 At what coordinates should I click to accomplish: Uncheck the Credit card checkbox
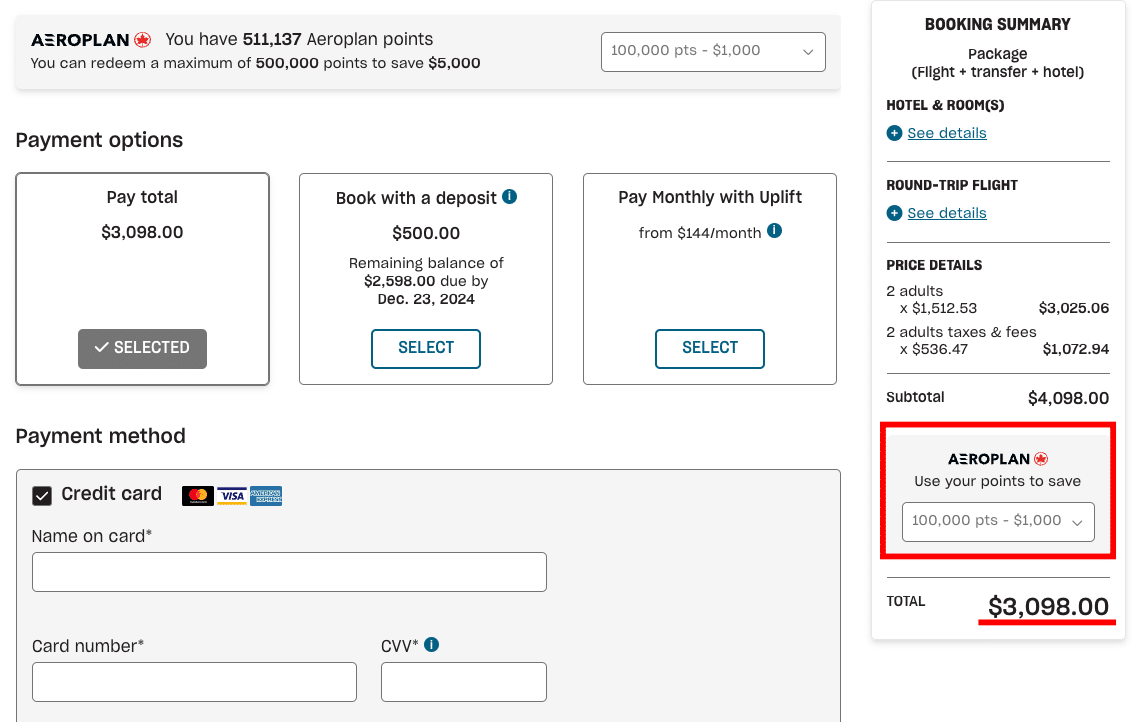pos(42,495)
